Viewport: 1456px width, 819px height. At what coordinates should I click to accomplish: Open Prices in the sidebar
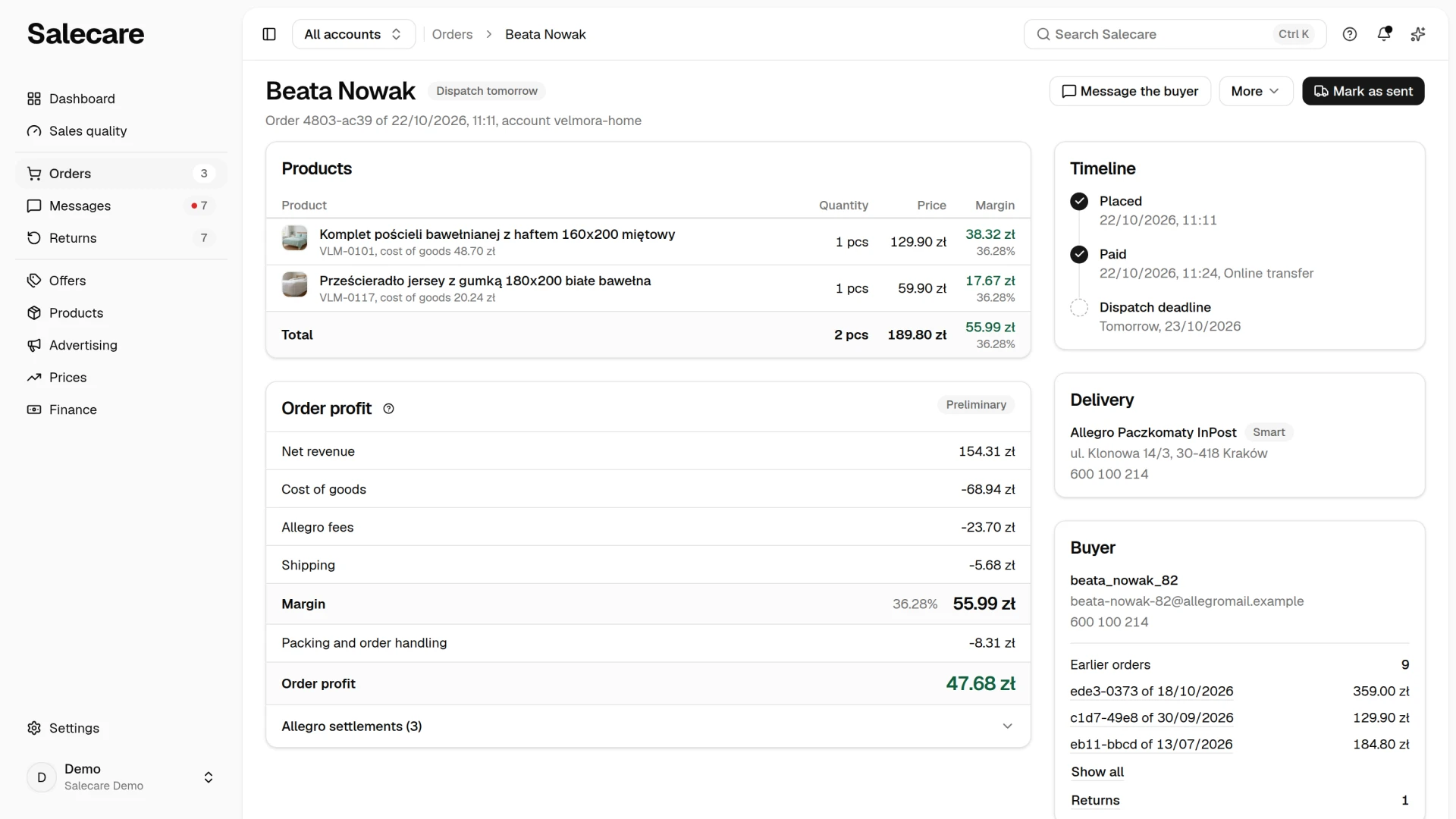coord(121,378)
